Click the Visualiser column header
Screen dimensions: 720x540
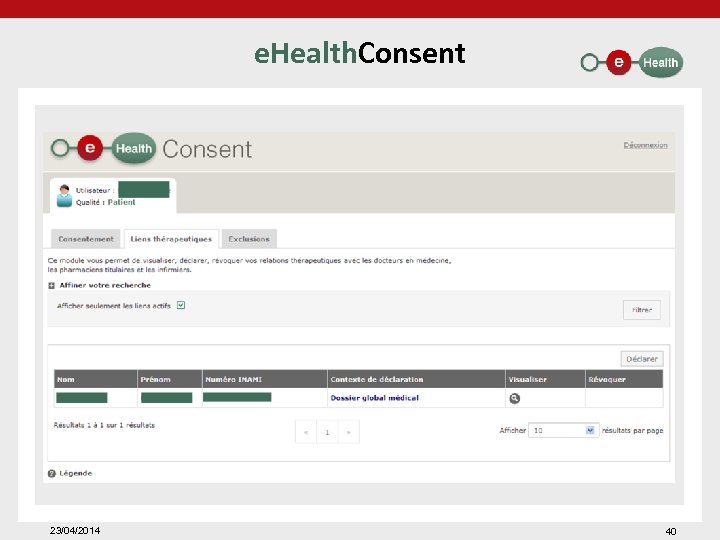tap(545, 379)
